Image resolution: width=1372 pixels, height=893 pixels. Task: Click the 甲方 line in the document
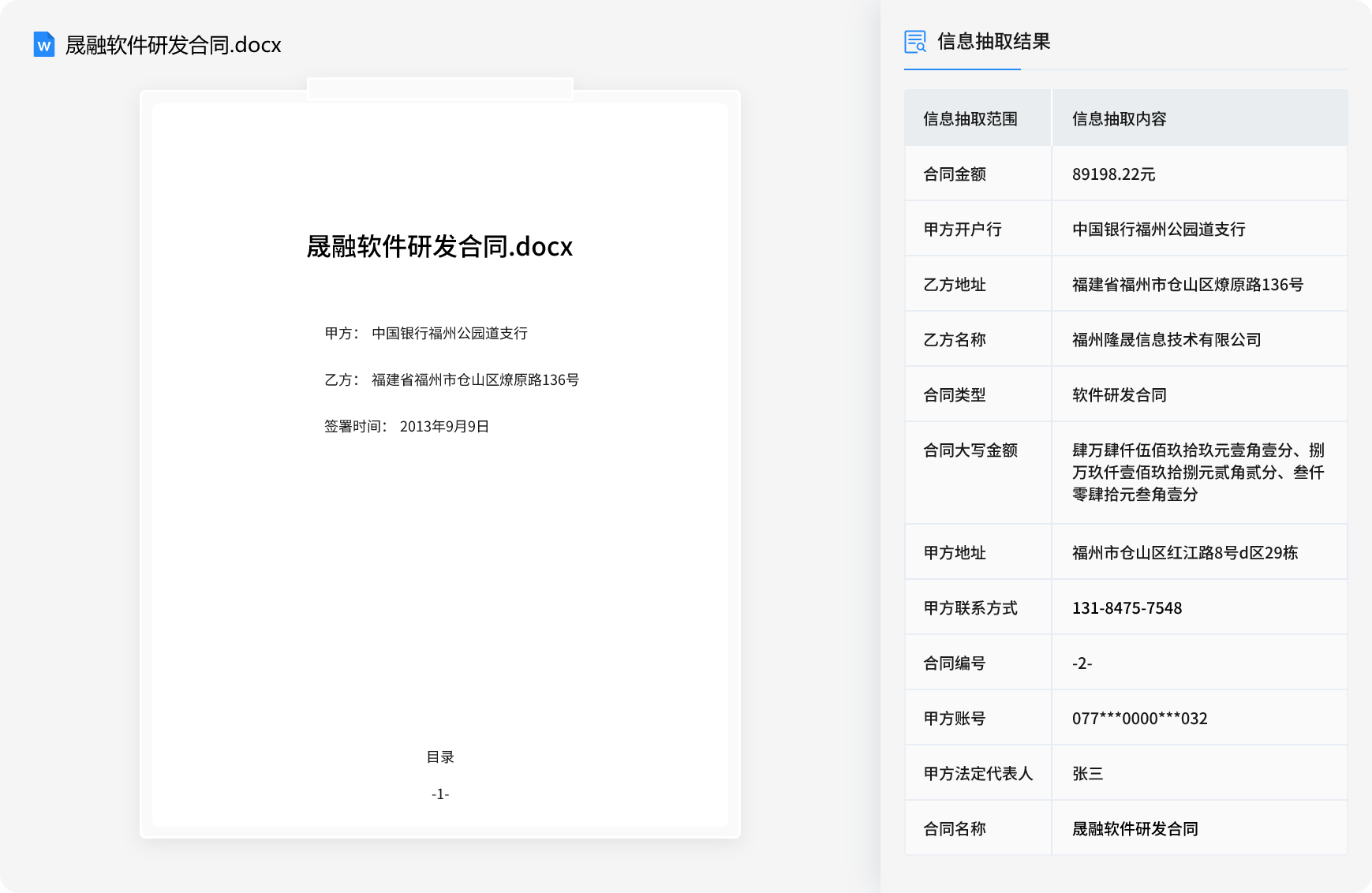coord(426,334)
